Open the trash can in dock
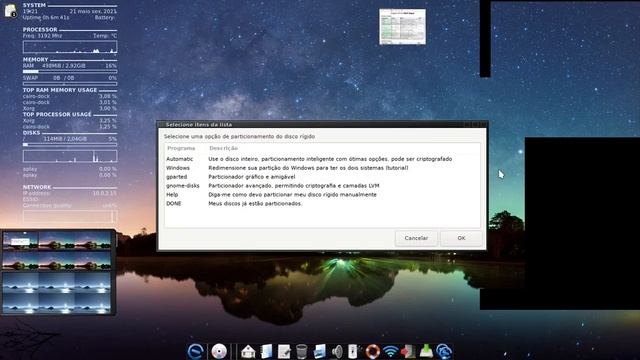Screen dimensions: 640x360 point(302,351)
